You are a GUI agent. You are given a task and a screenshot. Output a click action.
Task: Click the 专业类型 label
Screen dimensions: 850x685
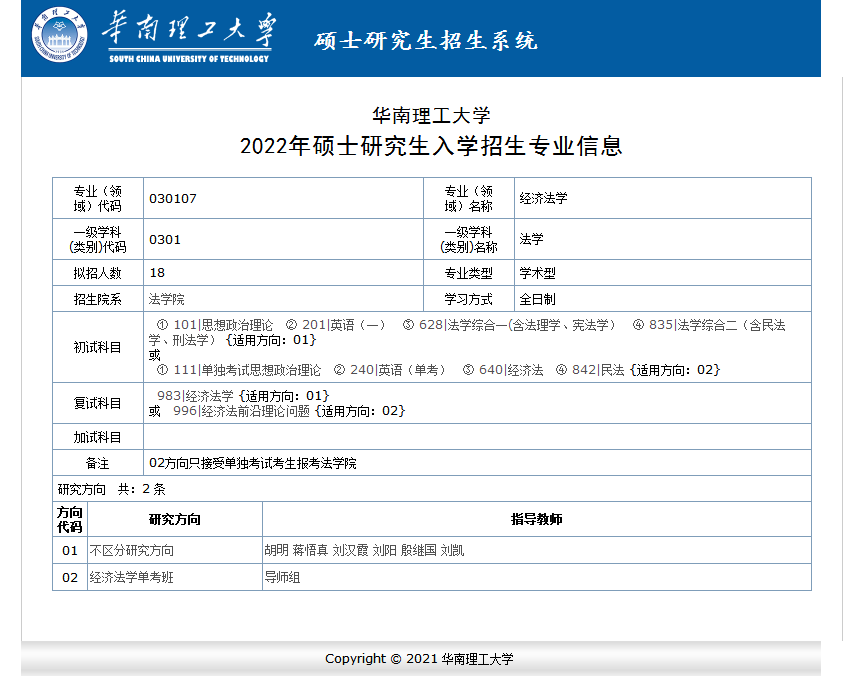[468, 273]
